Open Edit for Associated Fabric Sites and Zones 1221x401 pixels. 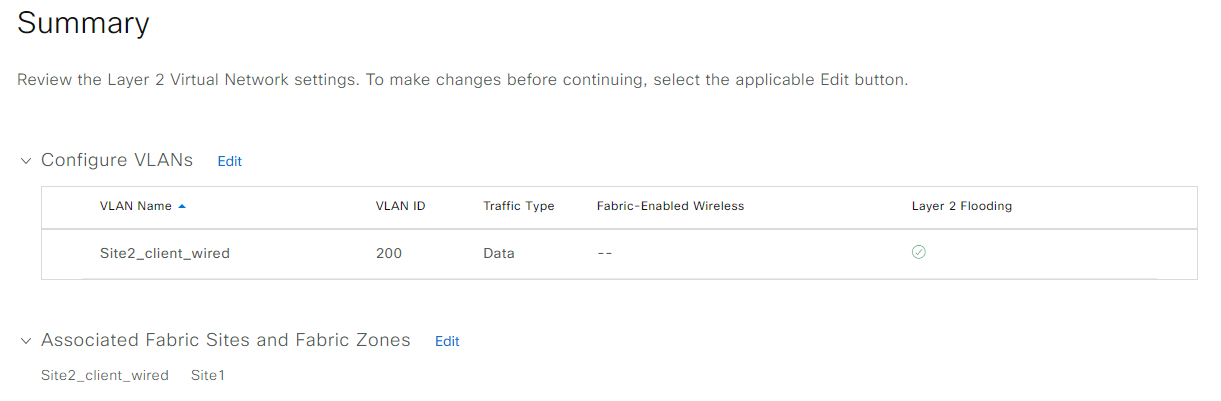(x=447, y=341)
